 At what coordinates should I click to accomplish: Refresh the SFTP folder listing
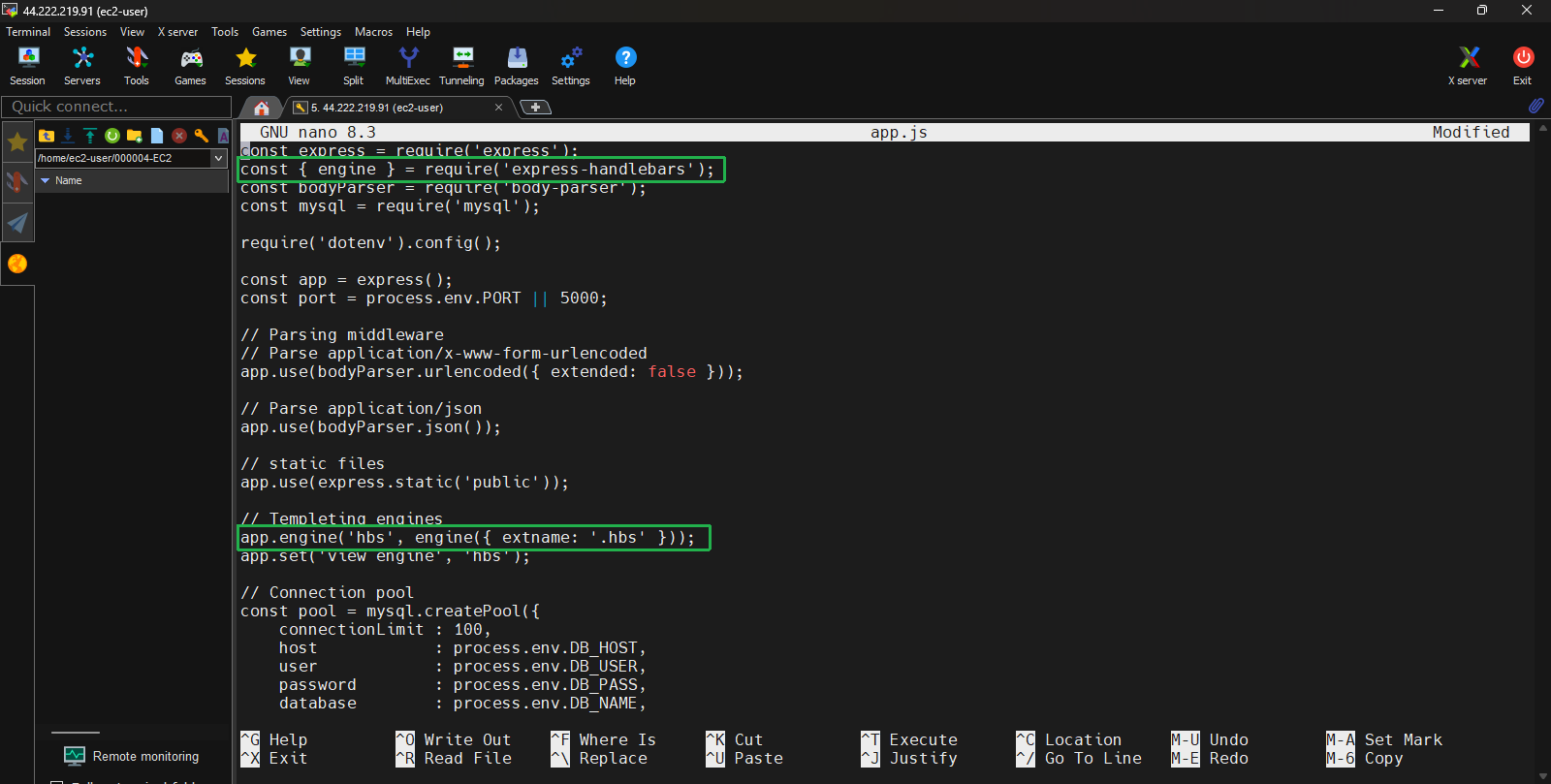[112, 136]
